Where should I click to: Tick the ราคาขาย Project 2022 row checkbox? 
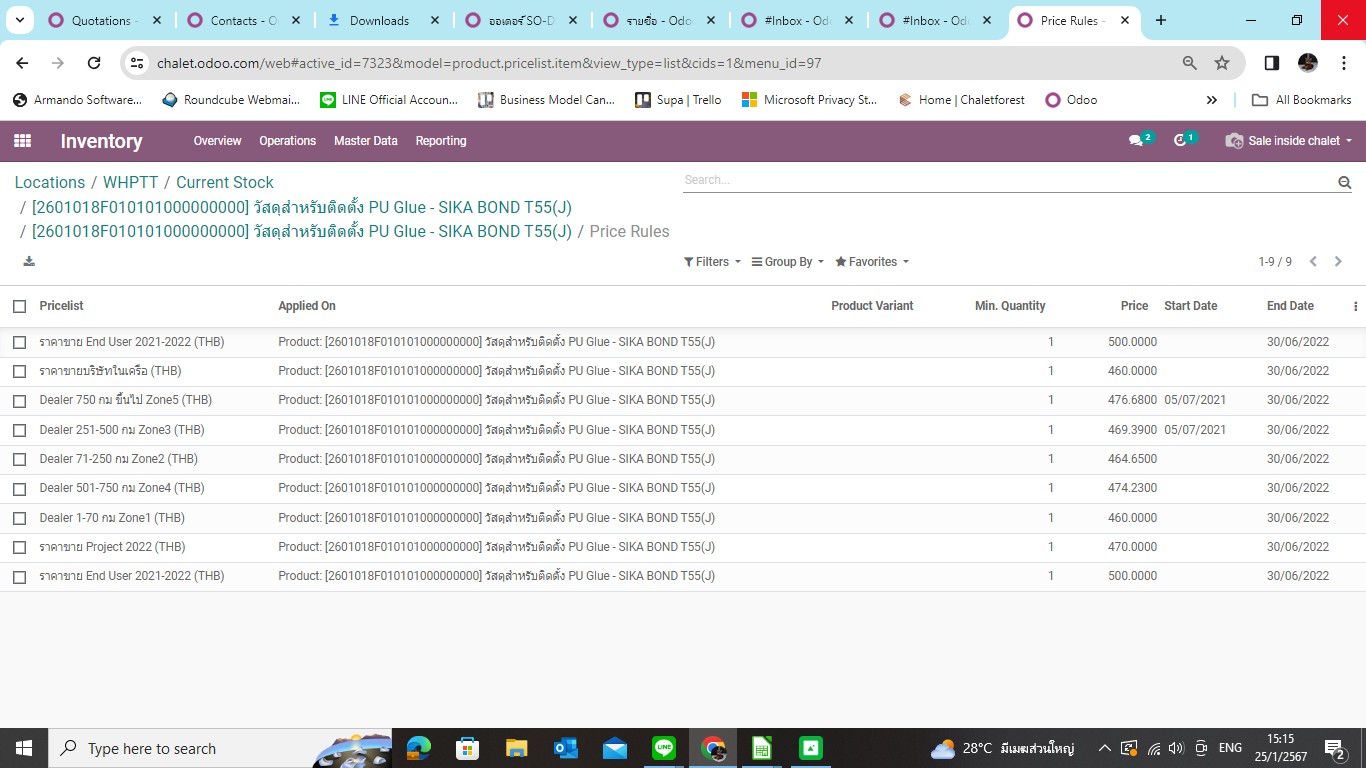[19, 547]
